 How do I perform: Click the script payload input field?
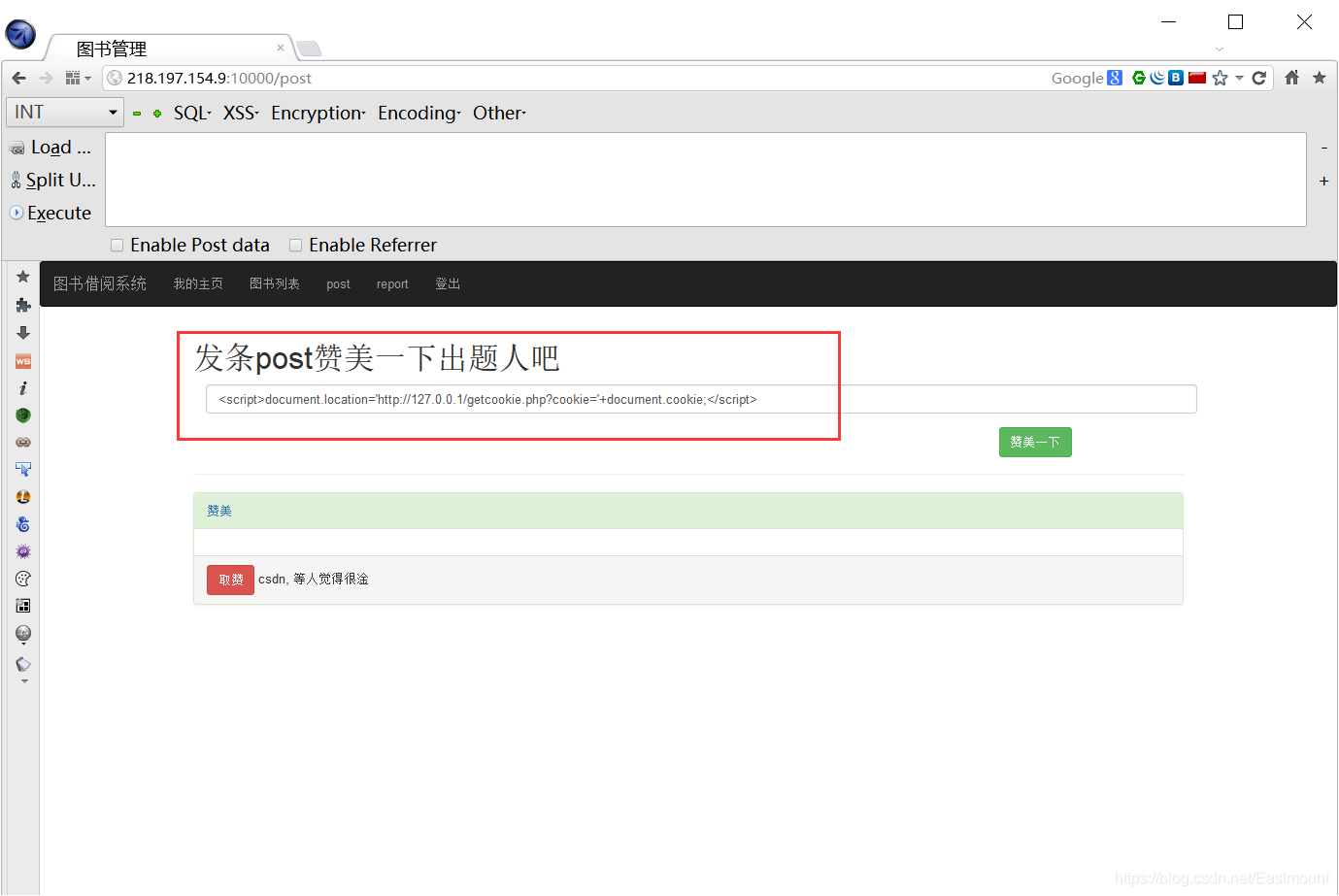(701, 399)
